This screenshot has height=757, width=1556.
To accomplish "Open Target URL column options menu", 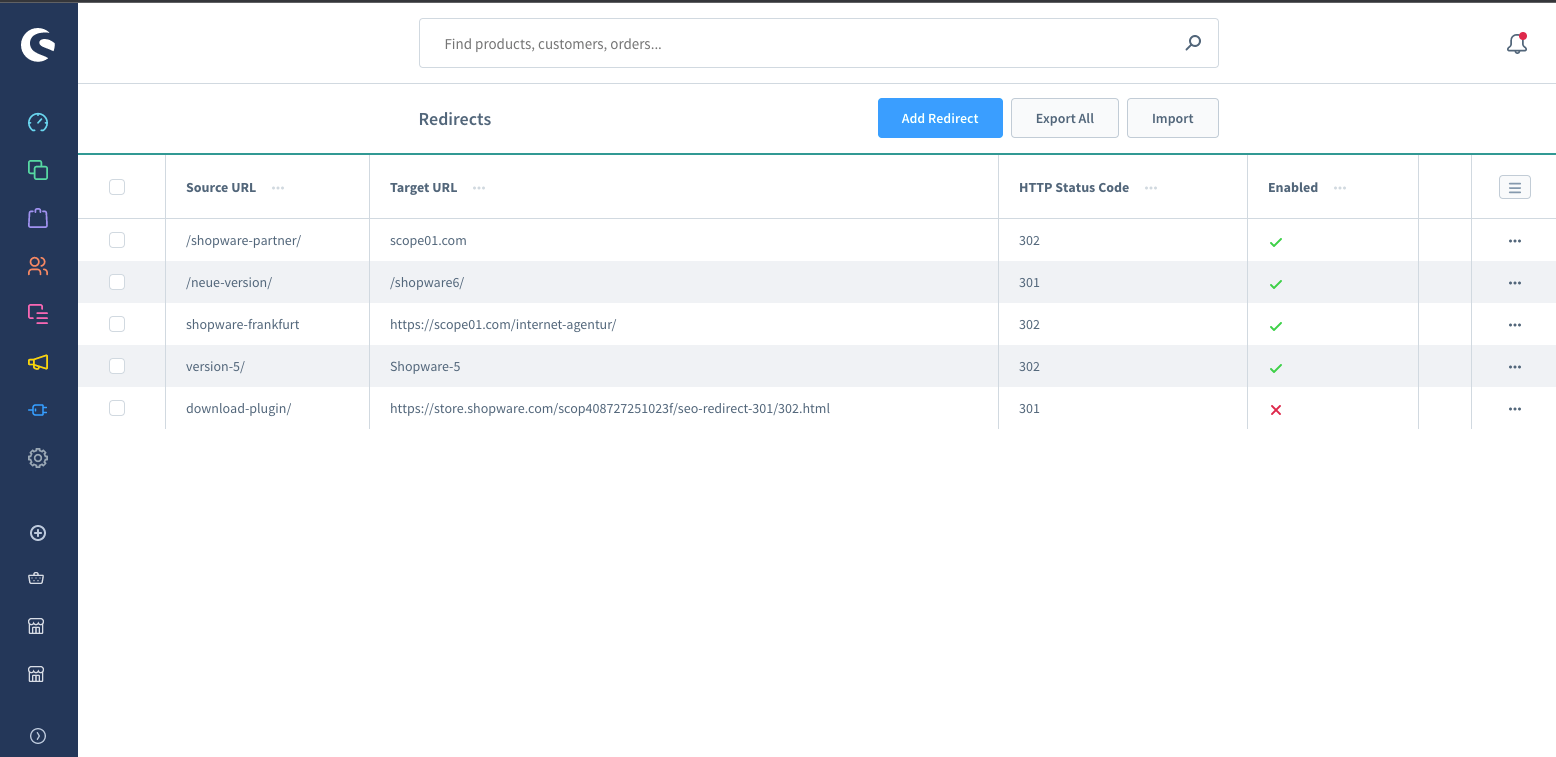I will [x=479, y=188].
